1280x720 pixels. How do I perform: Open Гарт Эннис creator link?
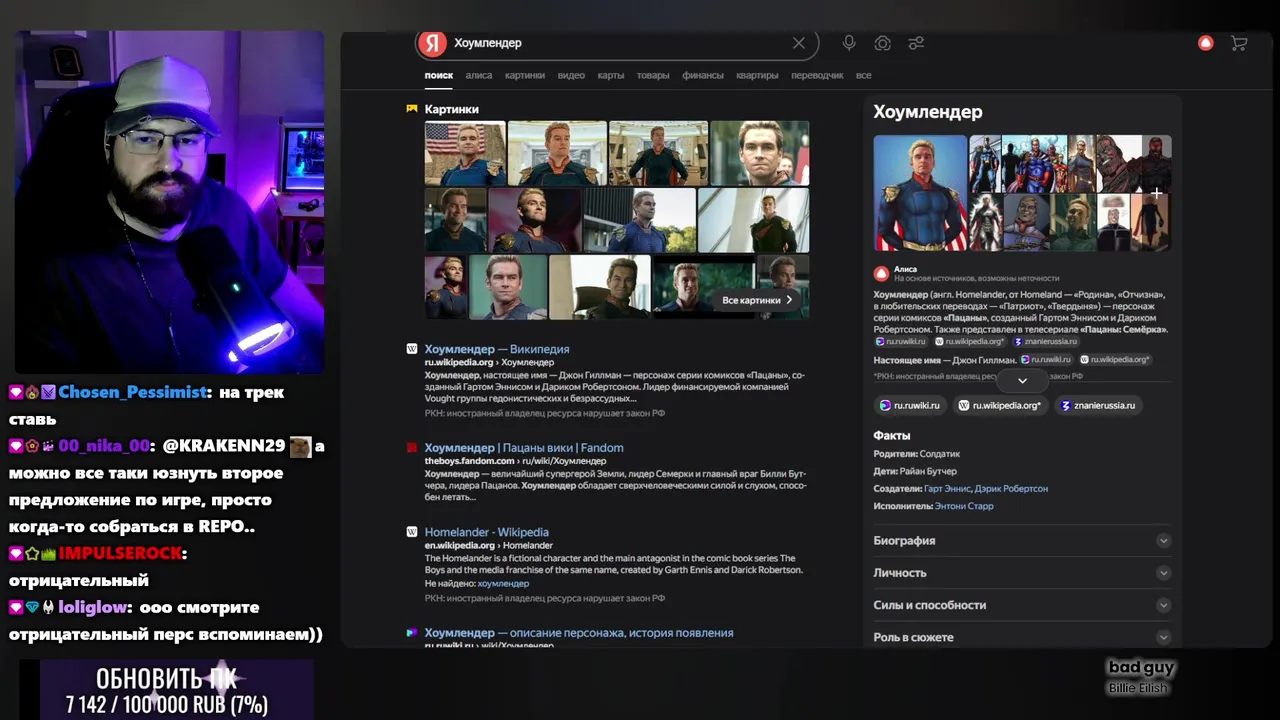click(x=948, y=489)
